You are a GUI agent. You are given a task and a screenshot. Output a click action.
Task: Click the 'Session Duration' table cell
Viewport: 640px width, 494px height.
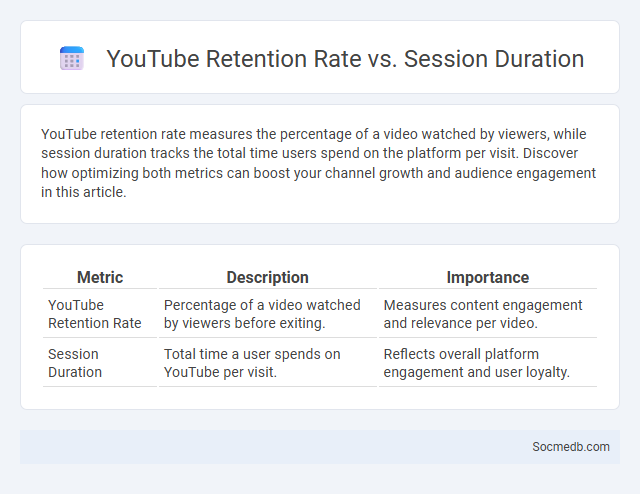pyautogui.click(x=100, y=363)
